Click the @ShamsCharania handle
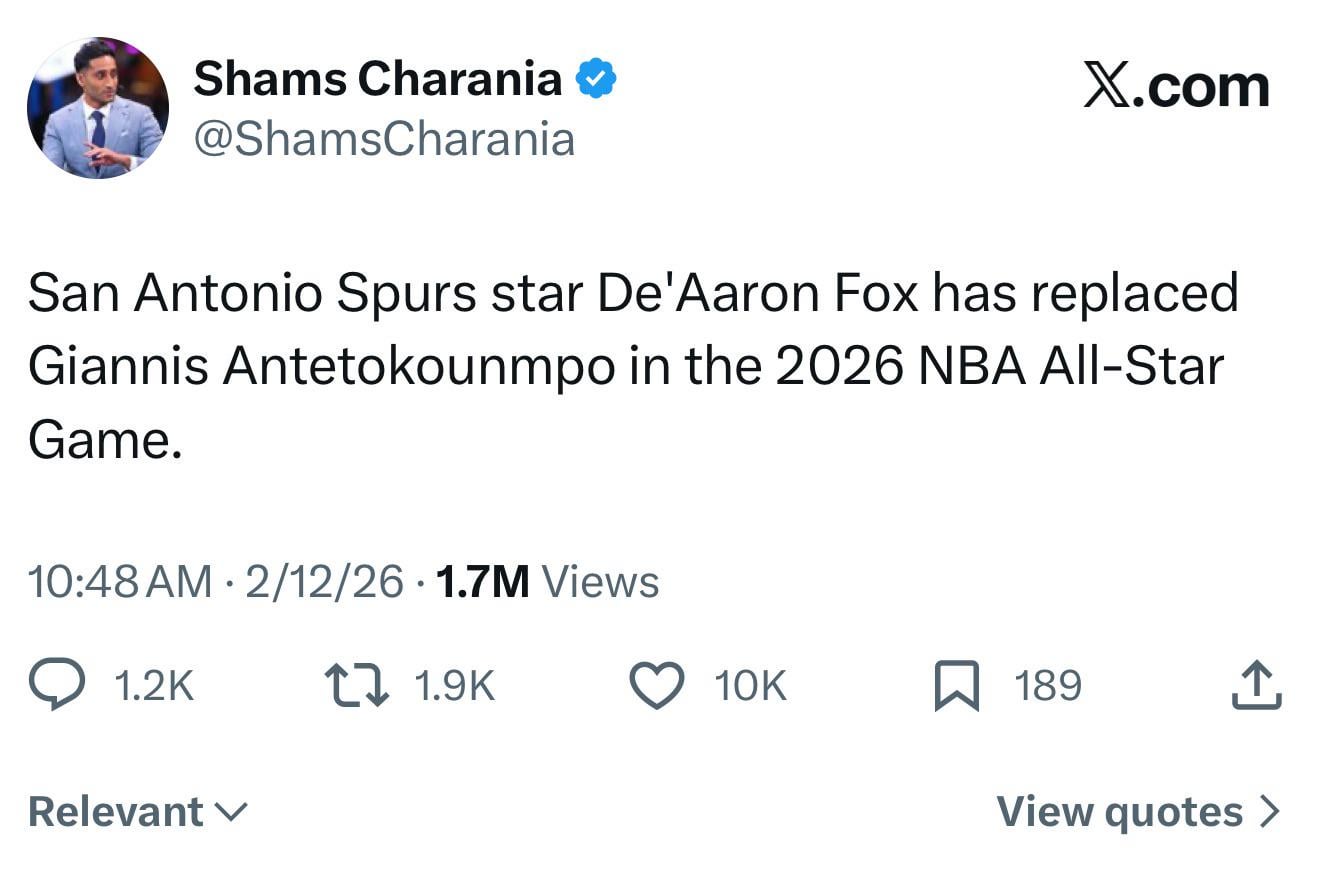This screenshot has width=1320, height=882. pyautogui.click(x=383, y=138)
